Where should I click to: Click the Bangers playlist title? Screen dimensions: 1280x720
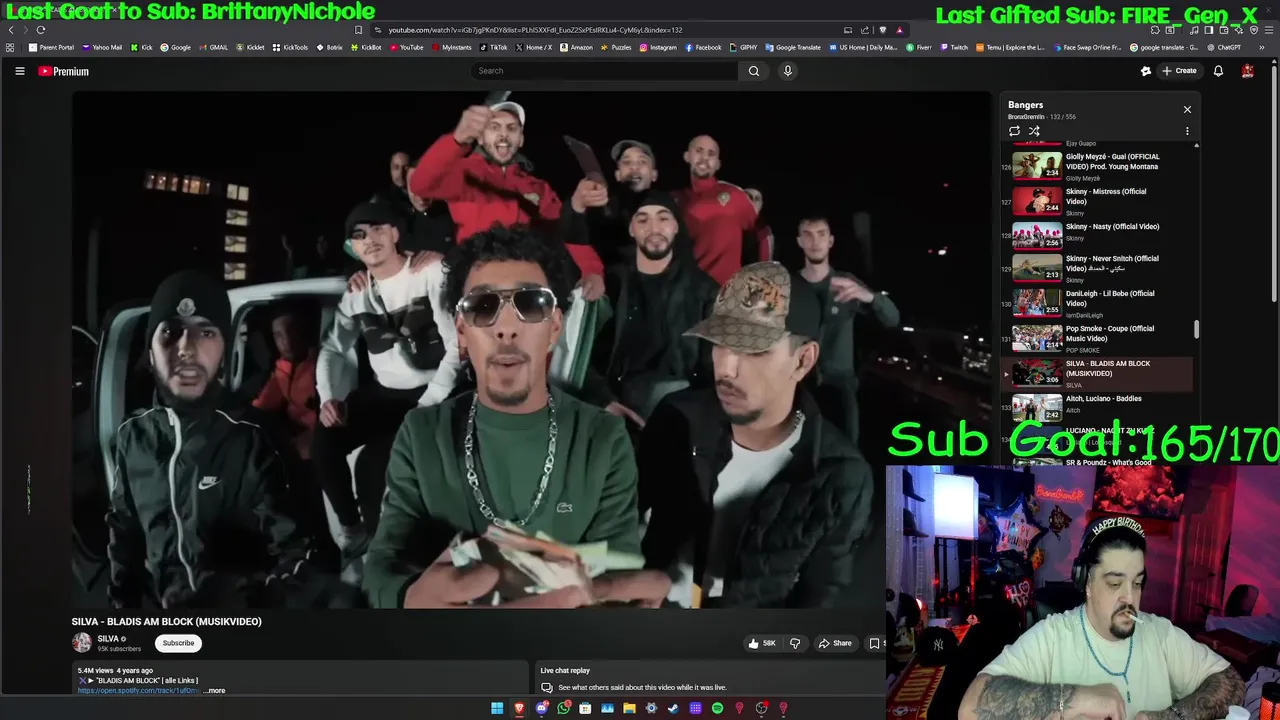coord(1025,105)
